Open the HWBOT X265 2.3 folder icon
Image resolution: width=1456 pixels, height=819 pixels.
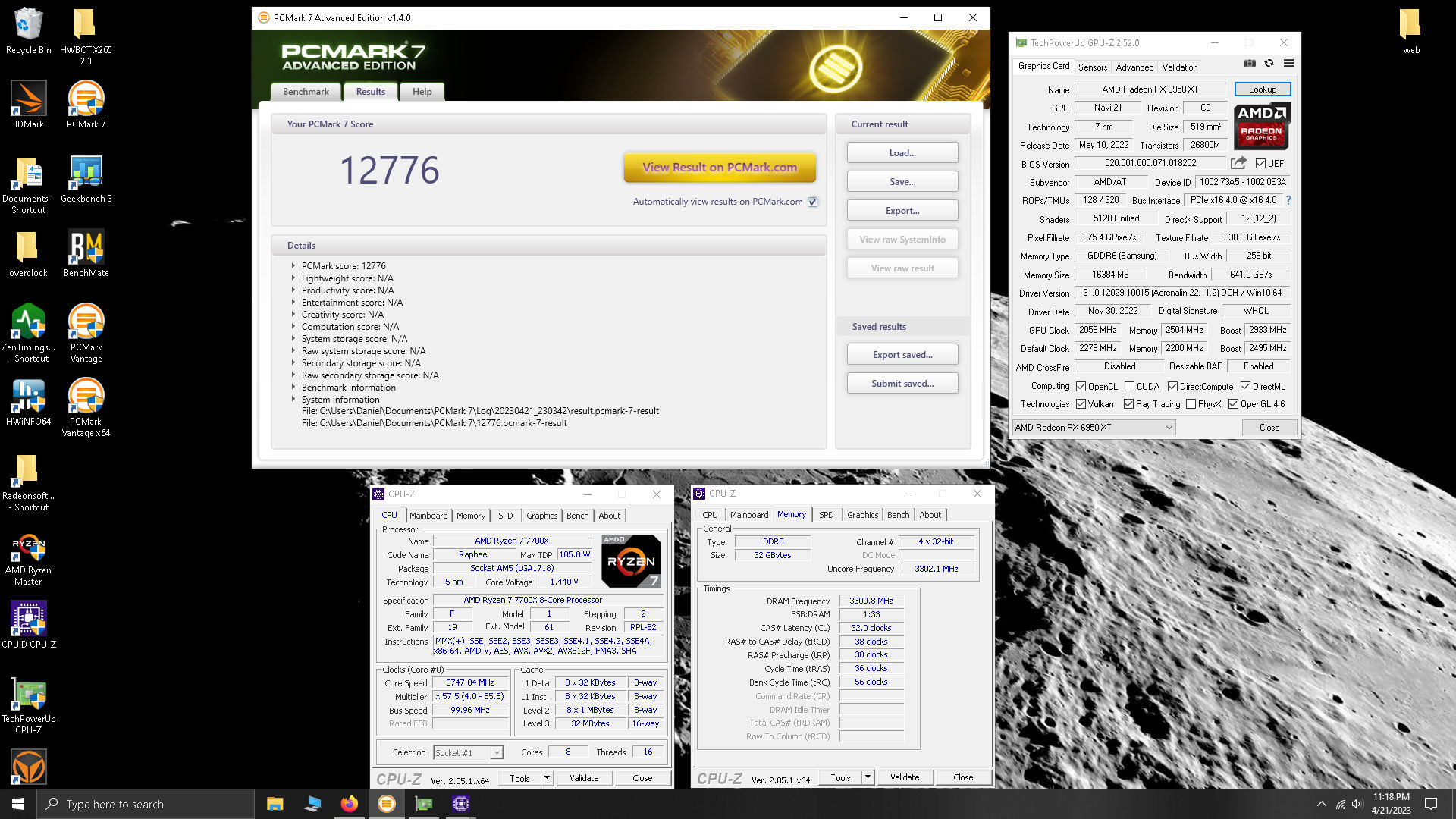(86, 36)
